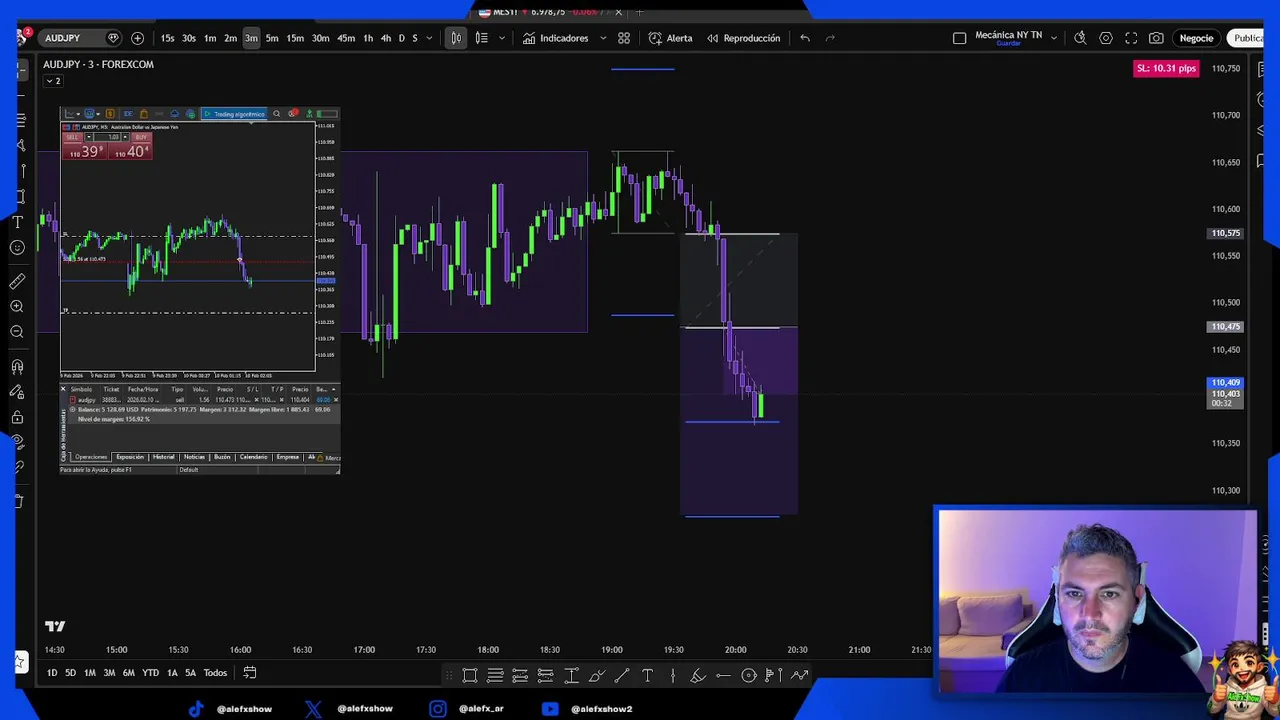The image size is (1280, 720).
Task: Start bar Reproducción mode
Action: [x=743, y=38]
